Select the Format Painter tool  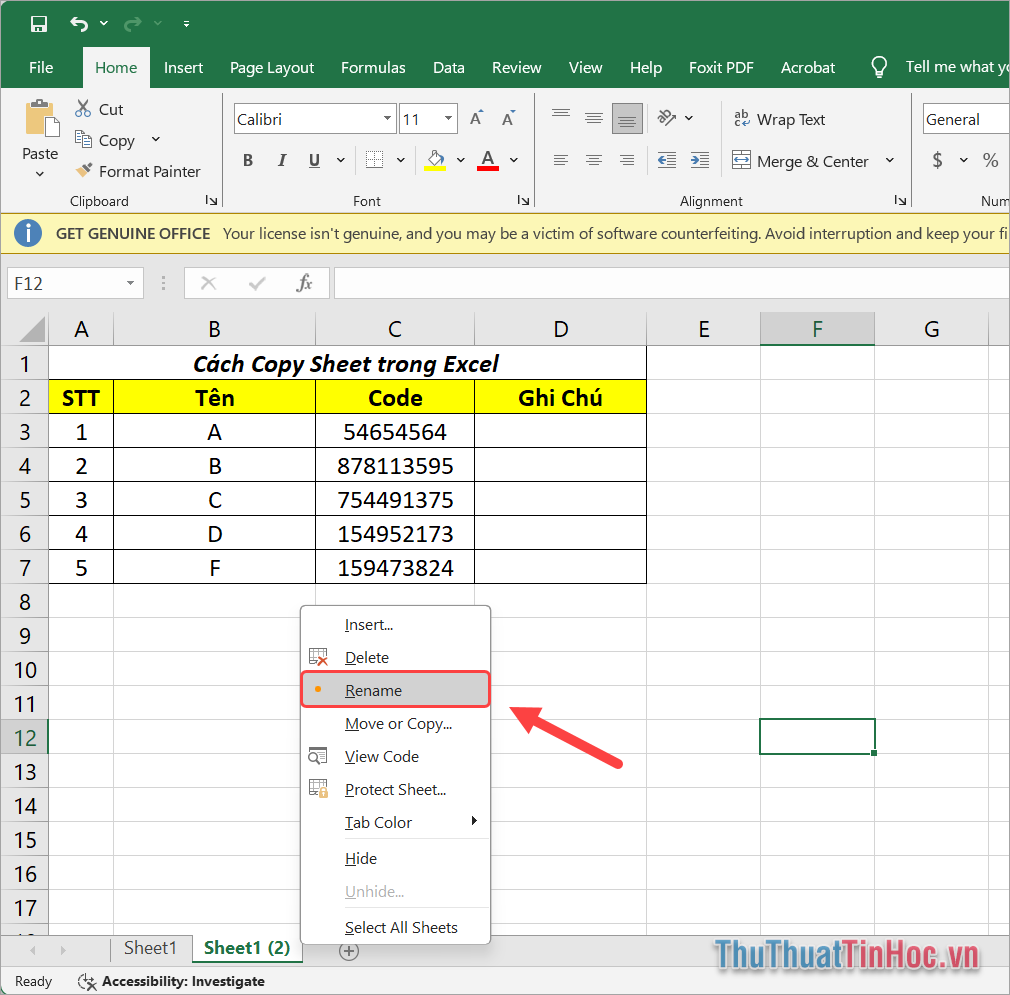(137, 171)
